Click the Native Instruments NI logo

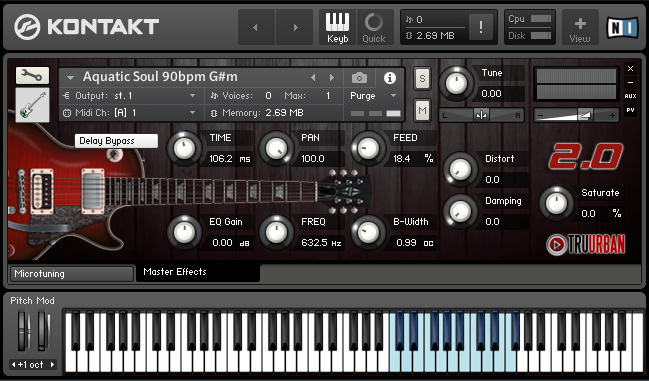(x=622, y=27)
